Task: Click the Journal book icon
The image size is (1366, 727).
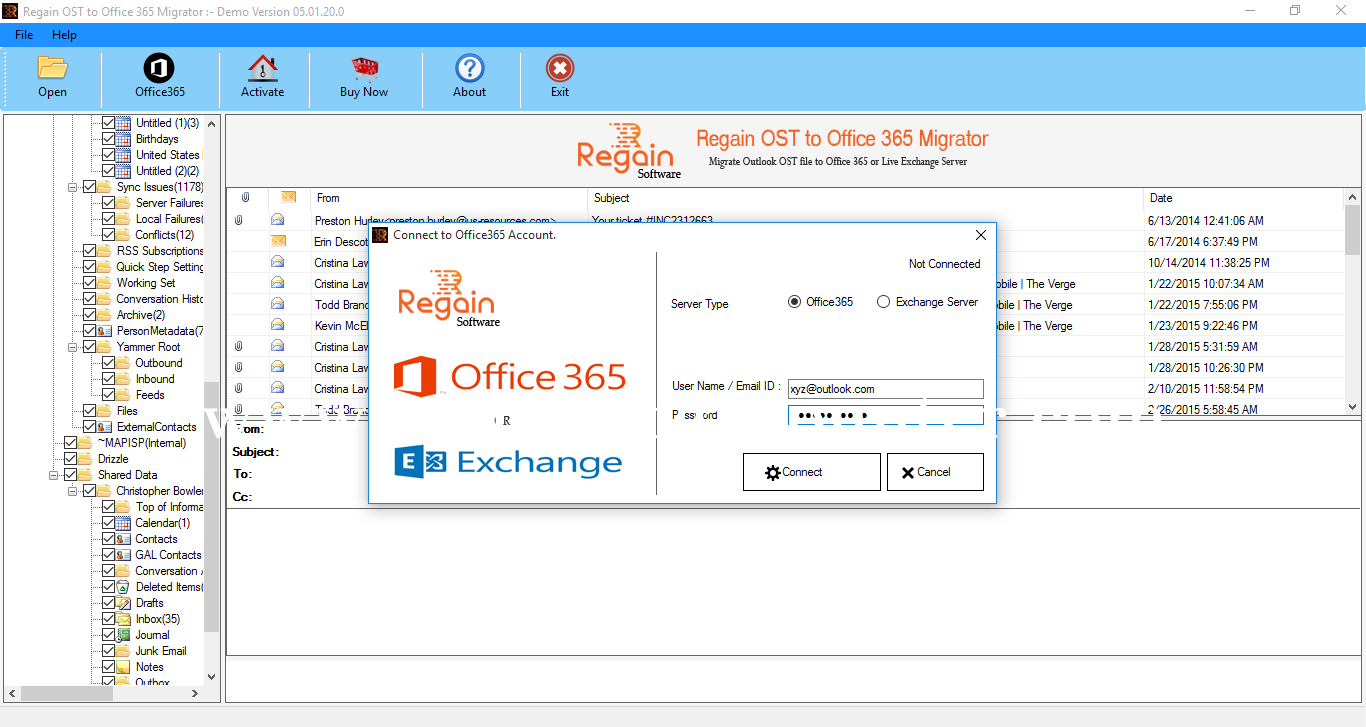Action: [124, 635]
